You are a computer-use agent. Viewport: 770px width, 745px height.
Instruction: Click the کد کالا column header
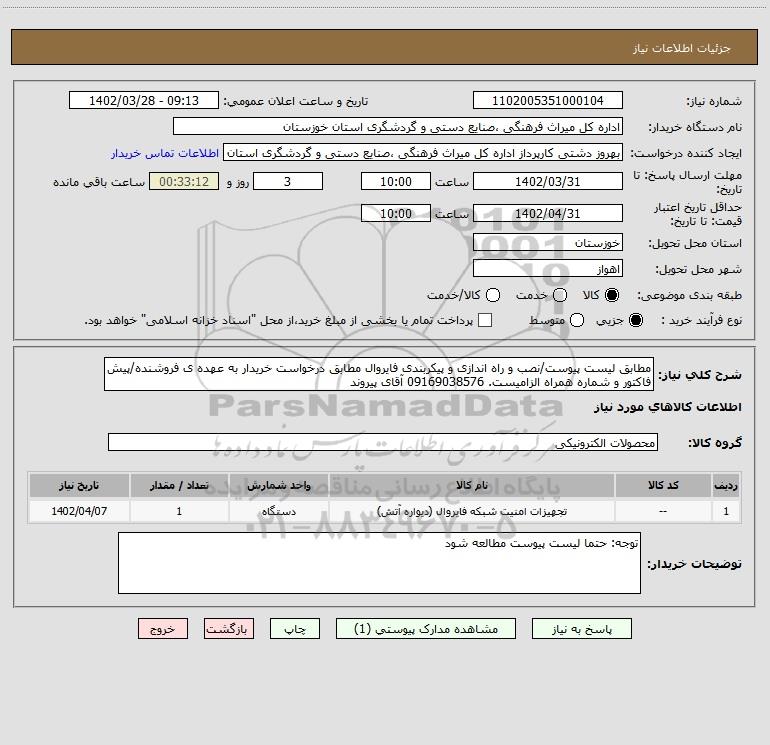coord(663,485)
